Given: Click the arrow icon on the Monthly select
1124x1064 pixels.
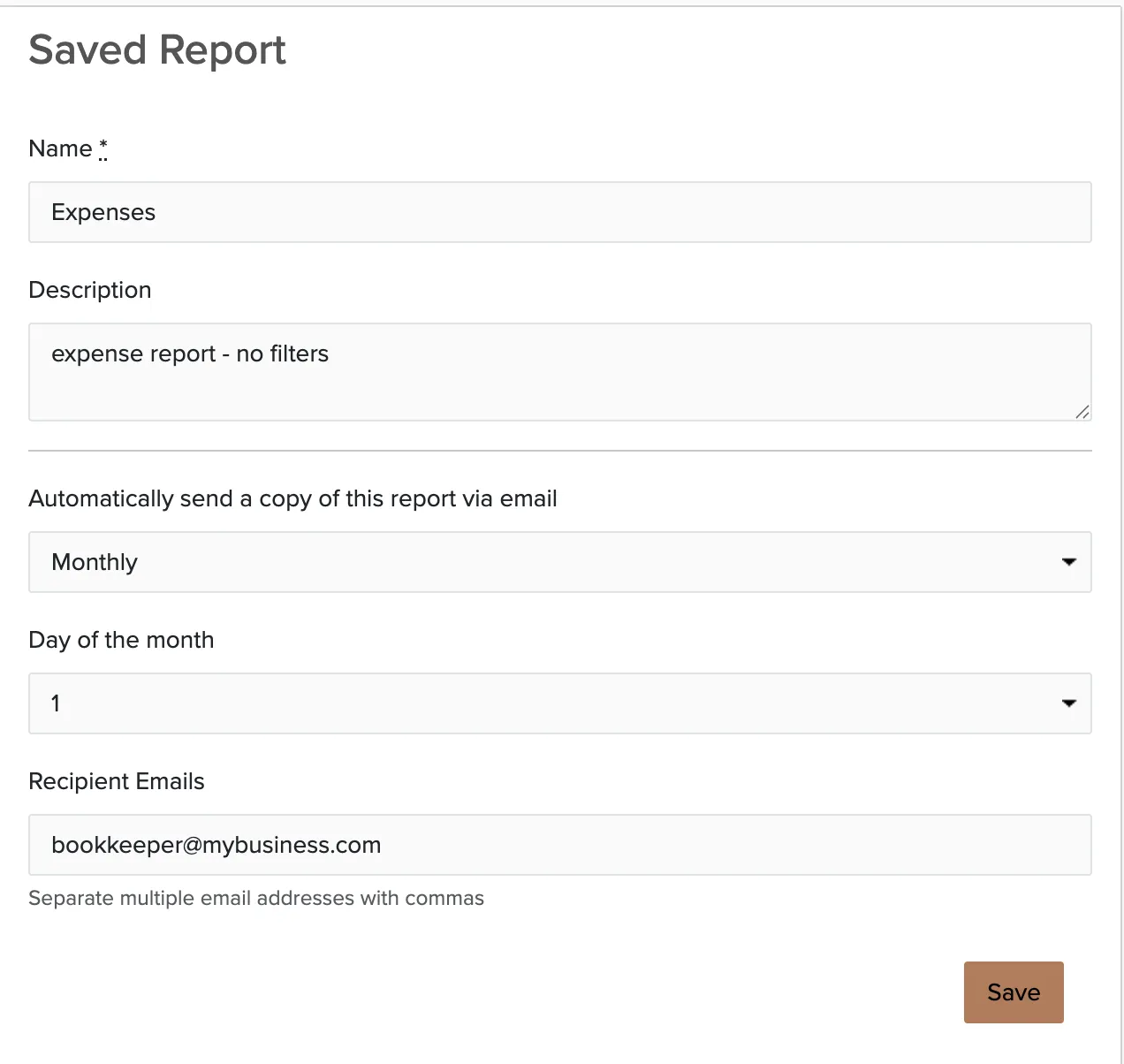Looking at the screenshot, I should (x=1069, y=562).
